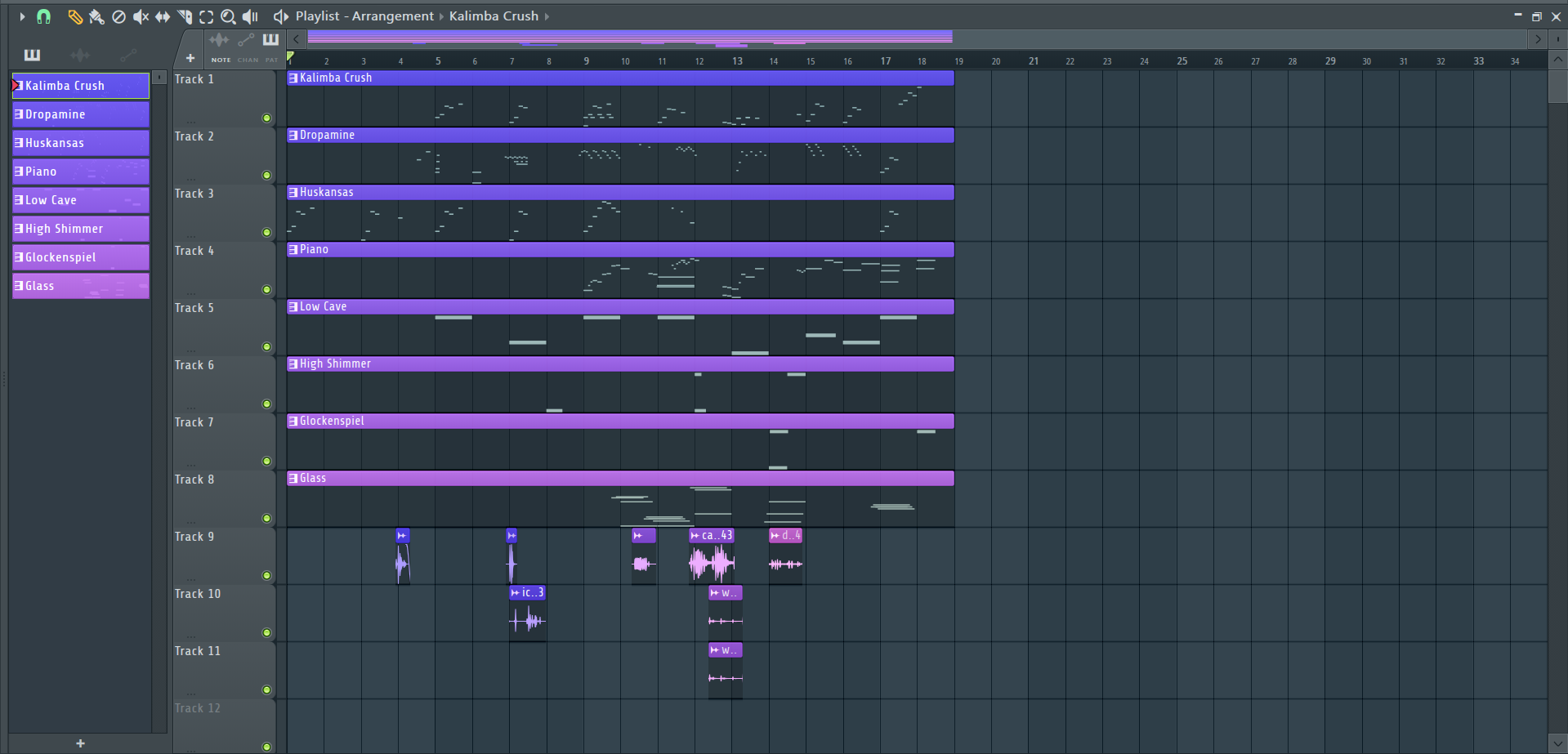The height and width of the screenshot is (754, 1568).
Task: Select the Zoom magnifier tool
Action: 229,16
